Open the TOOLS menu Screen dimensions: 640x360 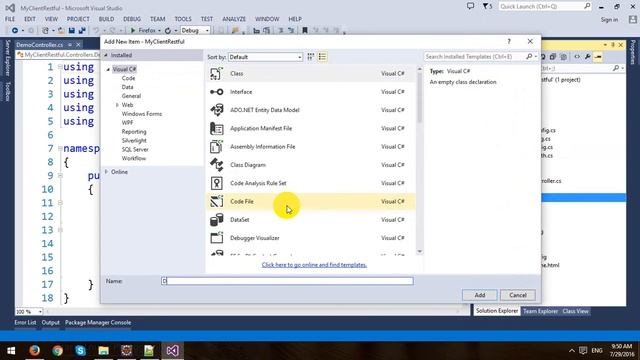tap(183, 19)
